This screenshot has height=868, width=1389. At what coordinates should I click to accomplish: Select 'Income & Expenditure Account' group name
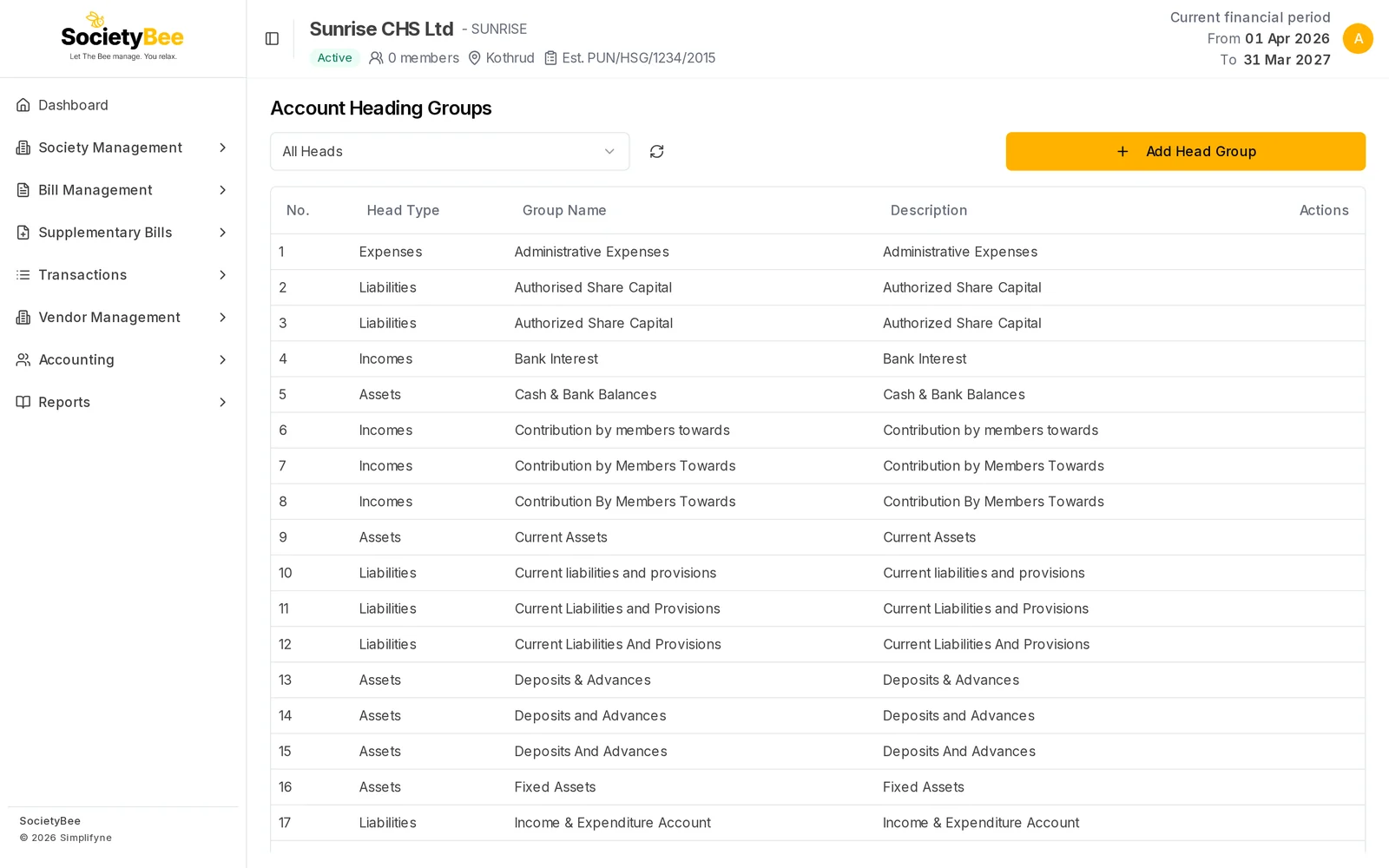(x=613, y=823)
